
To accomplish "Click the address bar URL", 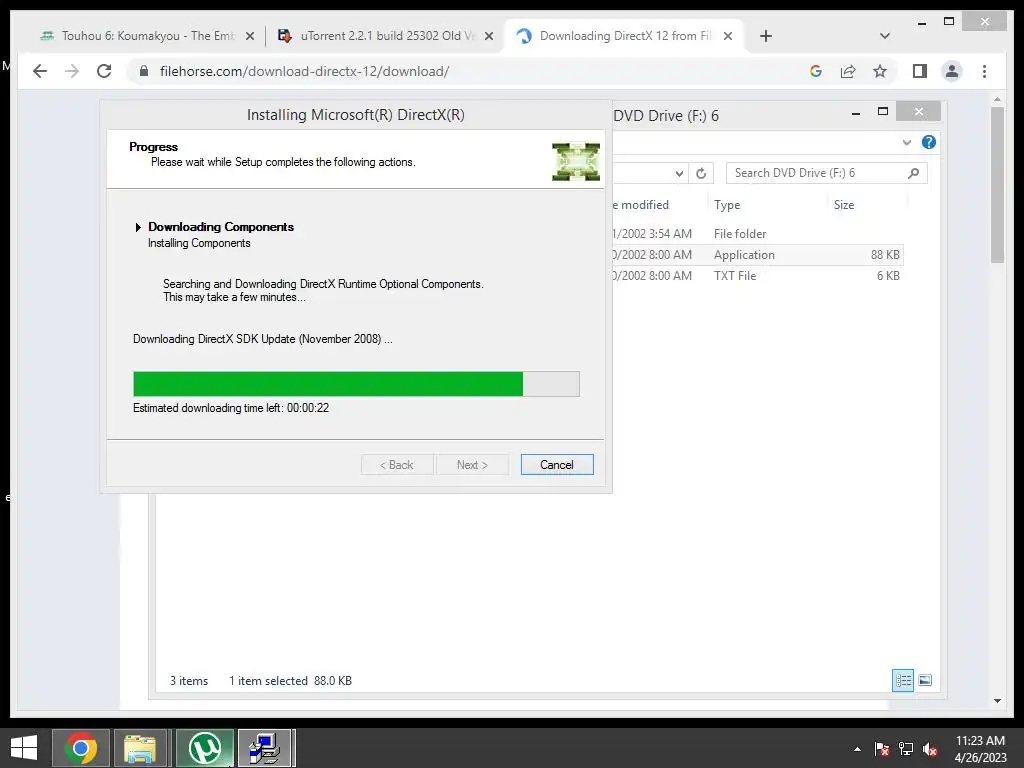I will point(304,71).
